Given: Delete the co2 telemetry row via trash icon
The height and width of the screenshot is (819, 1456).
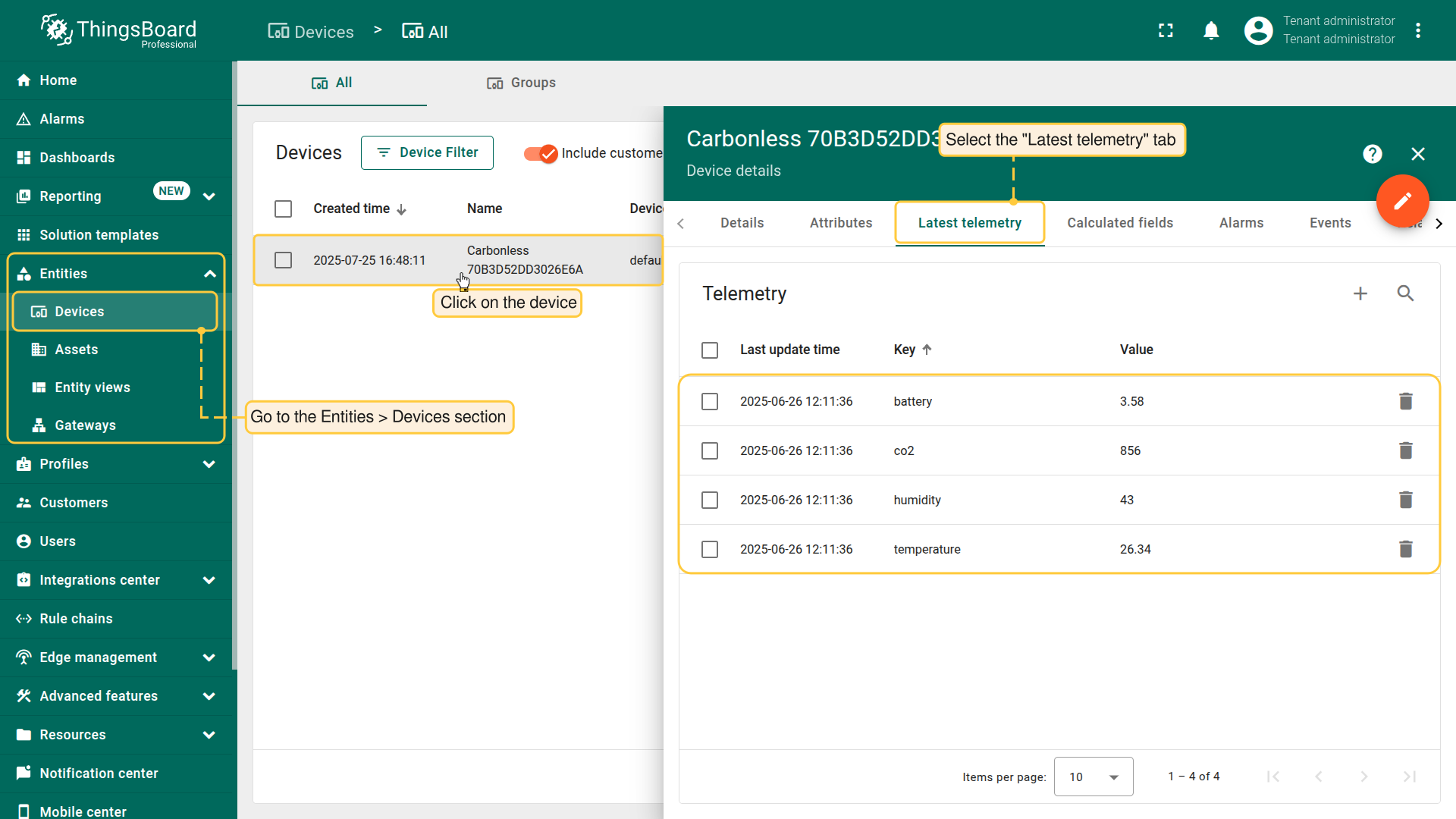Looking at the screenshot, I should tap(1406, 450).
